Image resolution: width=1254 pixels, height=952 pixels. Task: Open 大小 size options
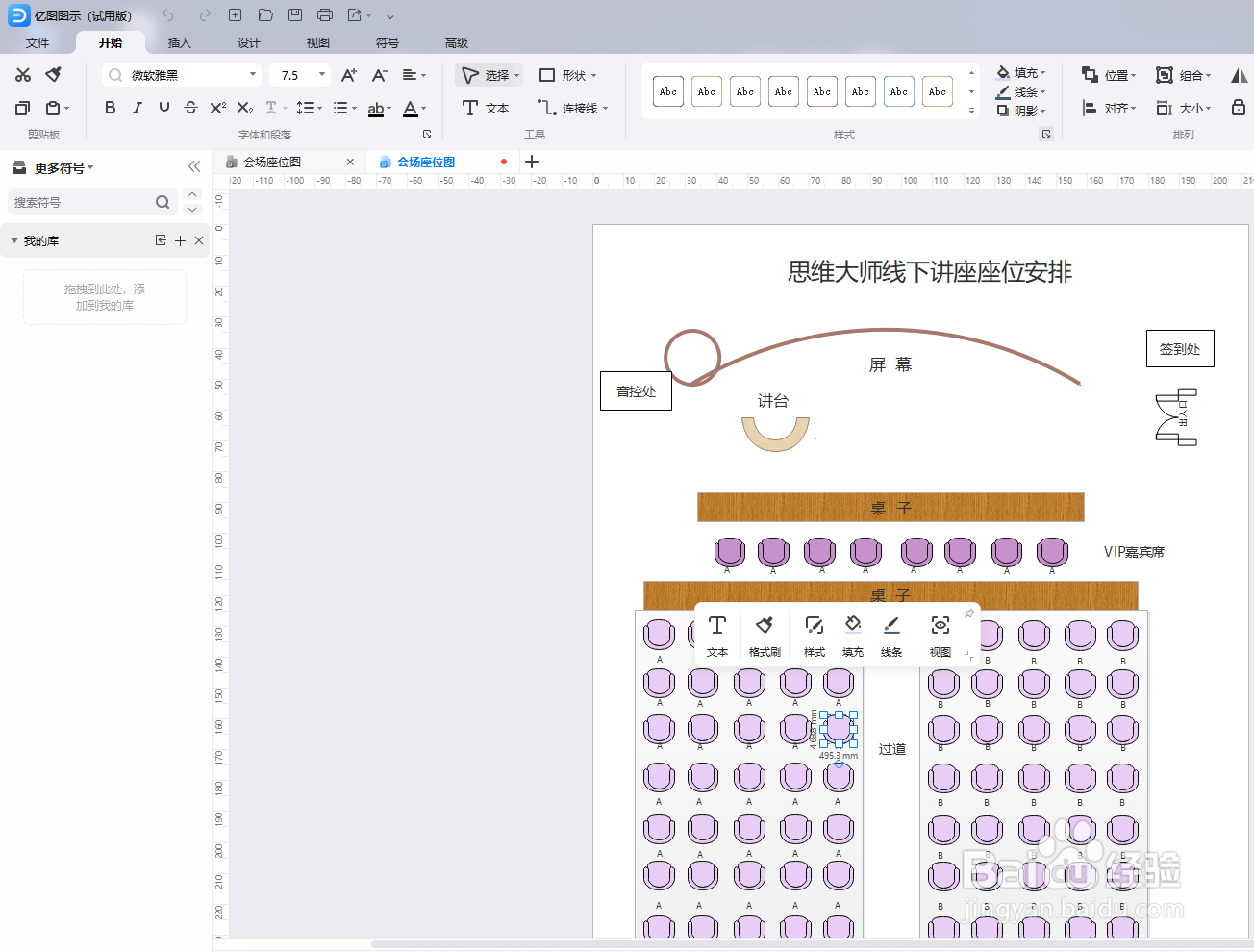click(1184, 108)
